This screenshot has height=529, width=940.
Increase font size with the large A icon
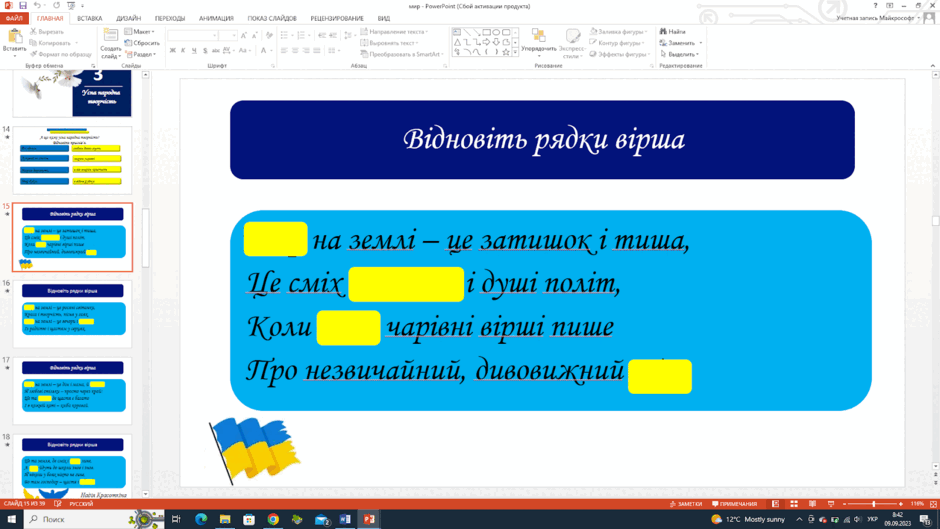coord(244,36)
